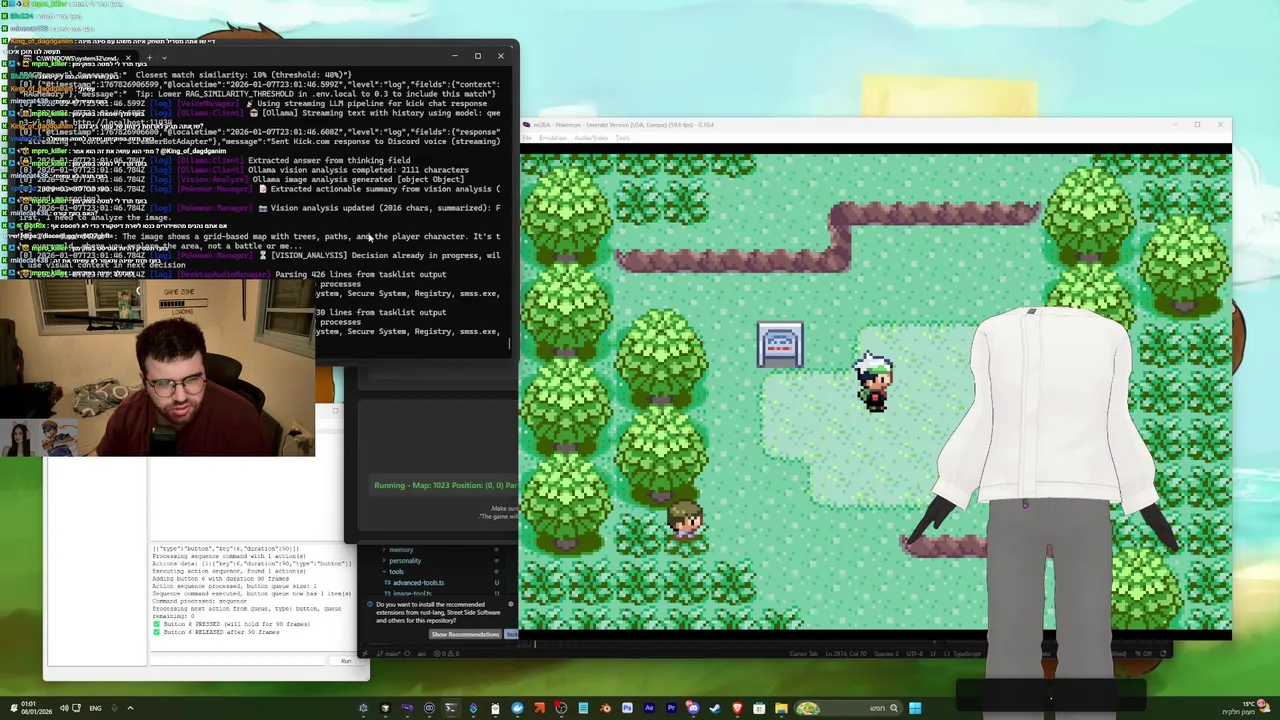Launch Brave browser from the taskbar
1280x720 pixels.
point(737,708)
